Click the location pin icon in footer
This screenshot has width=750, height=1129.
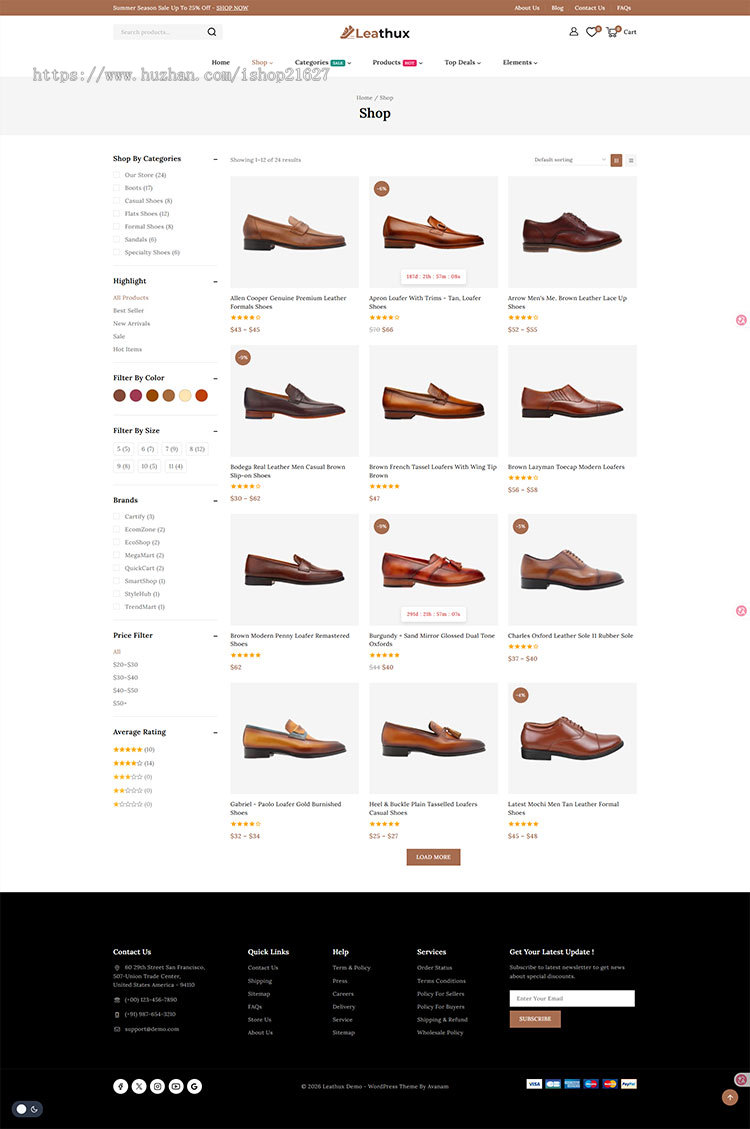pos(117,968)
